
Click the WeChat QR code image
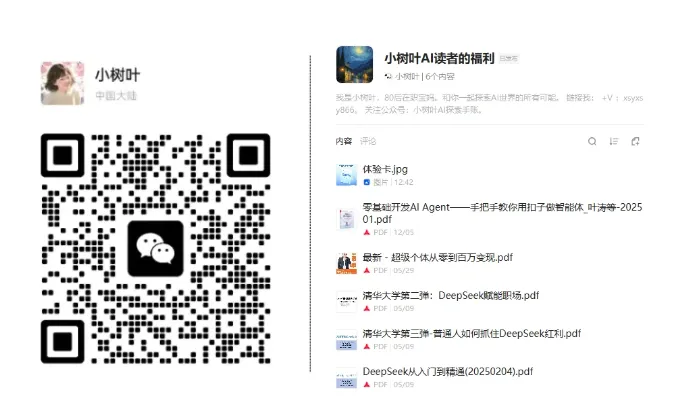pyautogui.click(x=155, y=249)
